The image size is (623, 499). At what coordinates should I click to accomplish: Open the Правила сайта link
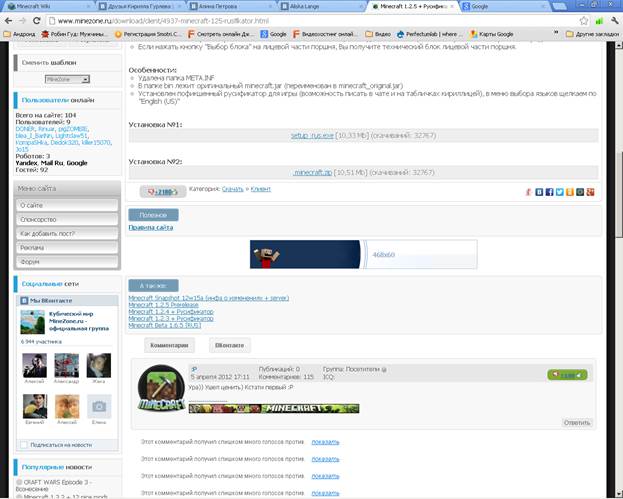(x=151, y=228)
